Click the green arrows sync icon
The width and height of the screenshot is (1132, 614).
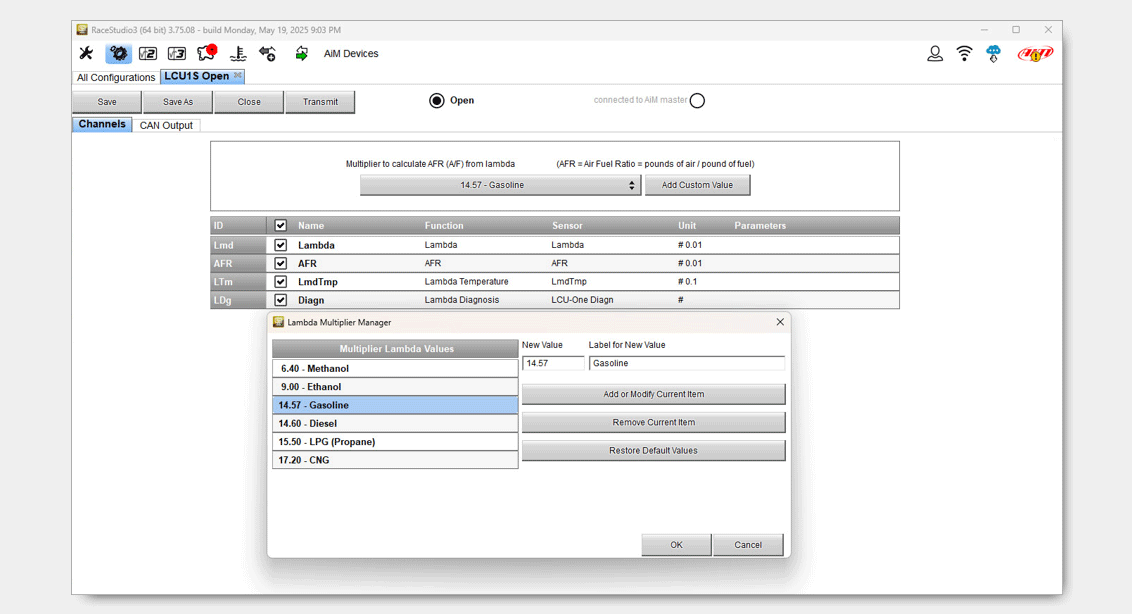(301, 54)
